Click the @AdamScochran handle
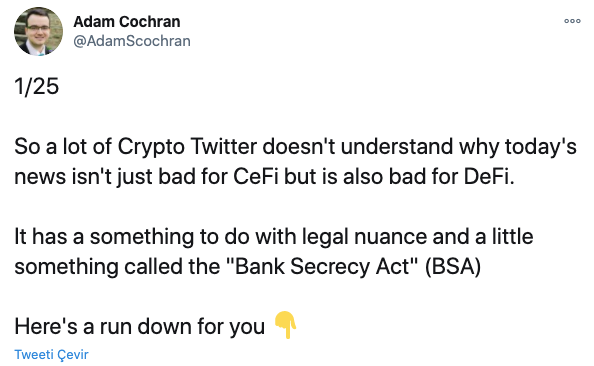This screenshot has width=594, height=366. 132,41
